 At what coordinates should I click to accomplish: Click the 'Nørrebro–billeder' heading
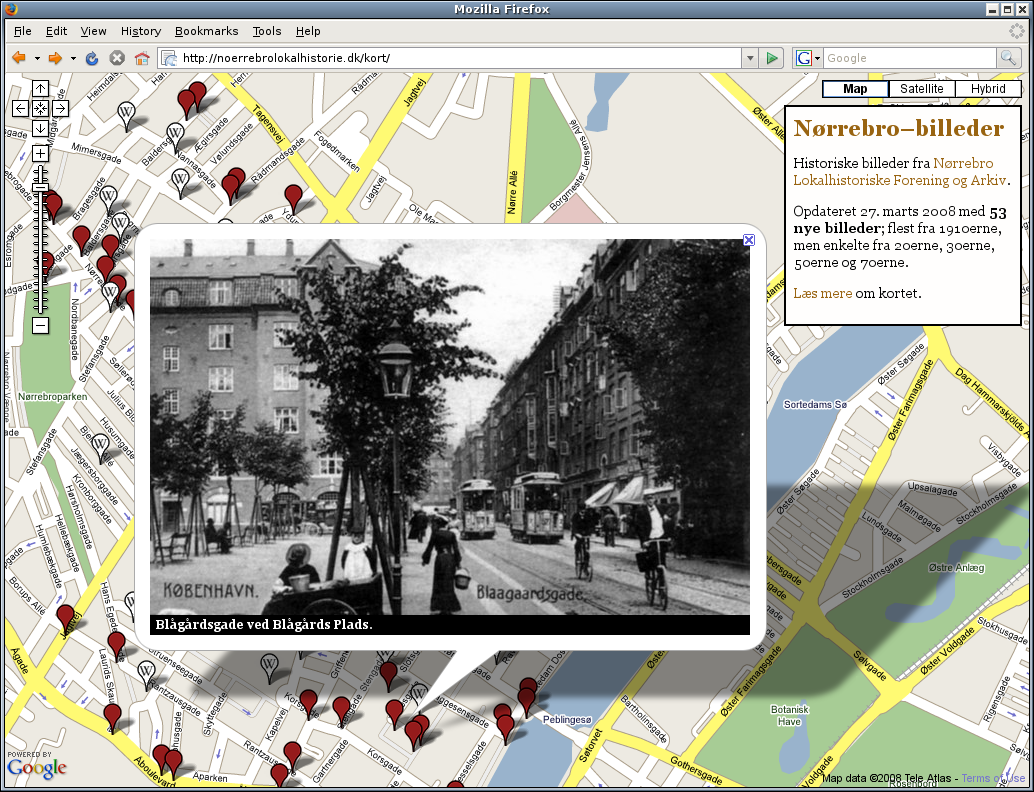coord(898,128)
